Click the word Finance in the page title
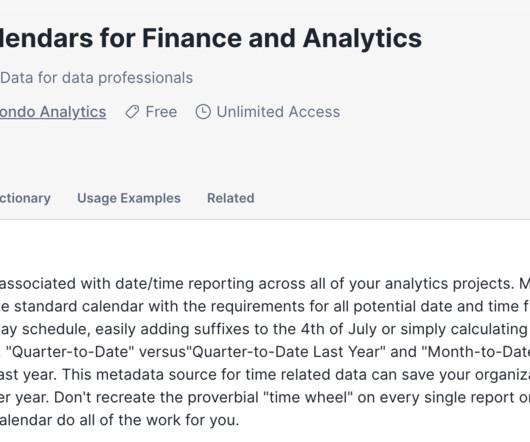The image size is (530, 442). coord(192,38)
